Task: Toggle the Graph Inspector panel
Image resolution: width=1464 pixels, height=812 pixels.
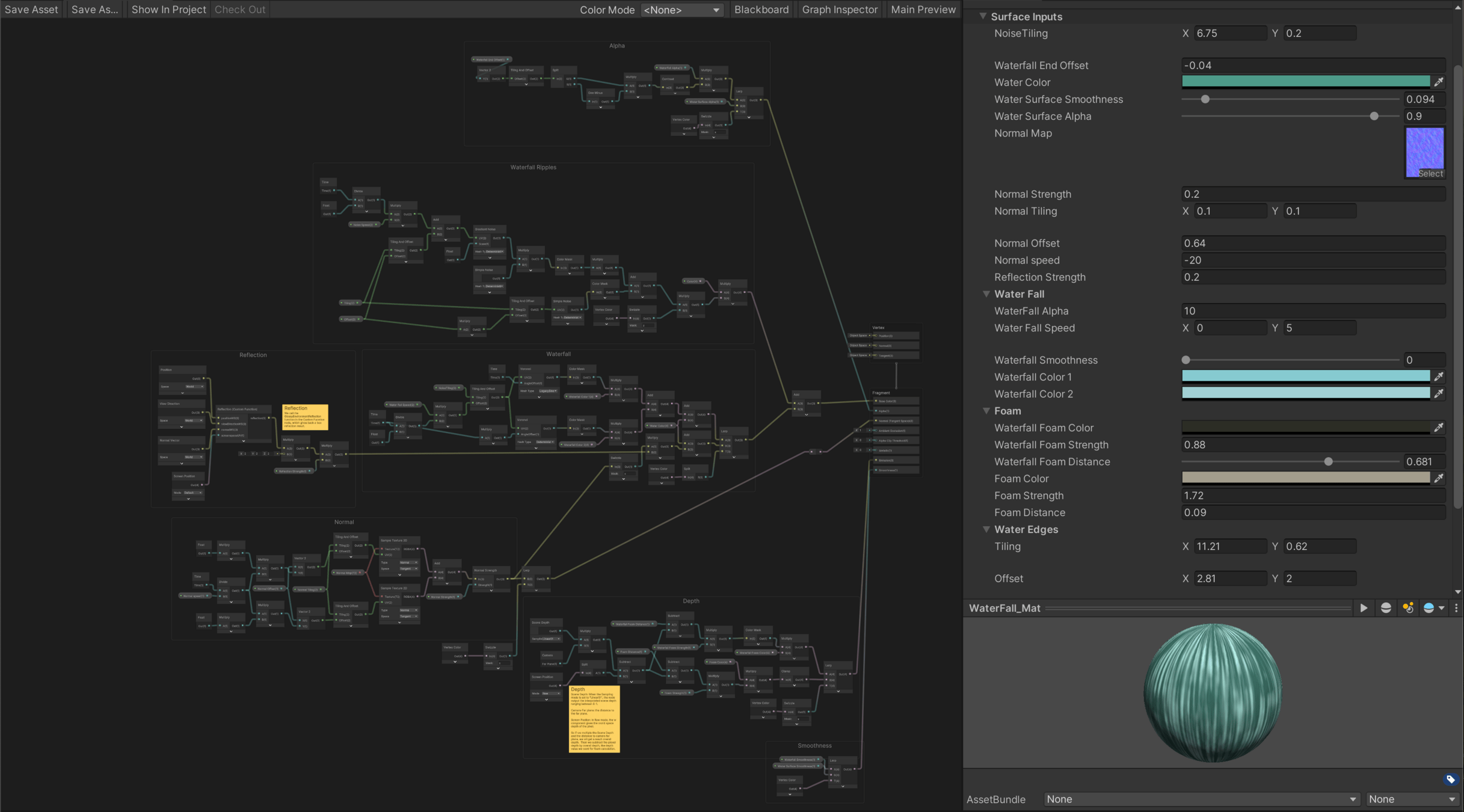Action: coord(839,10)
